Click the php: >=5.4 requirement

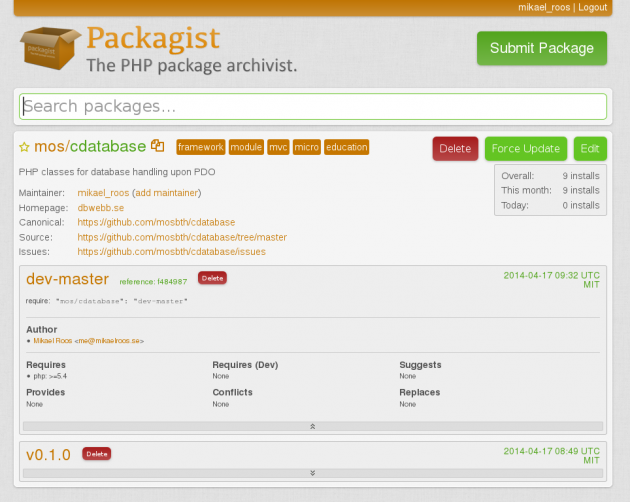[x=50, y=376]
